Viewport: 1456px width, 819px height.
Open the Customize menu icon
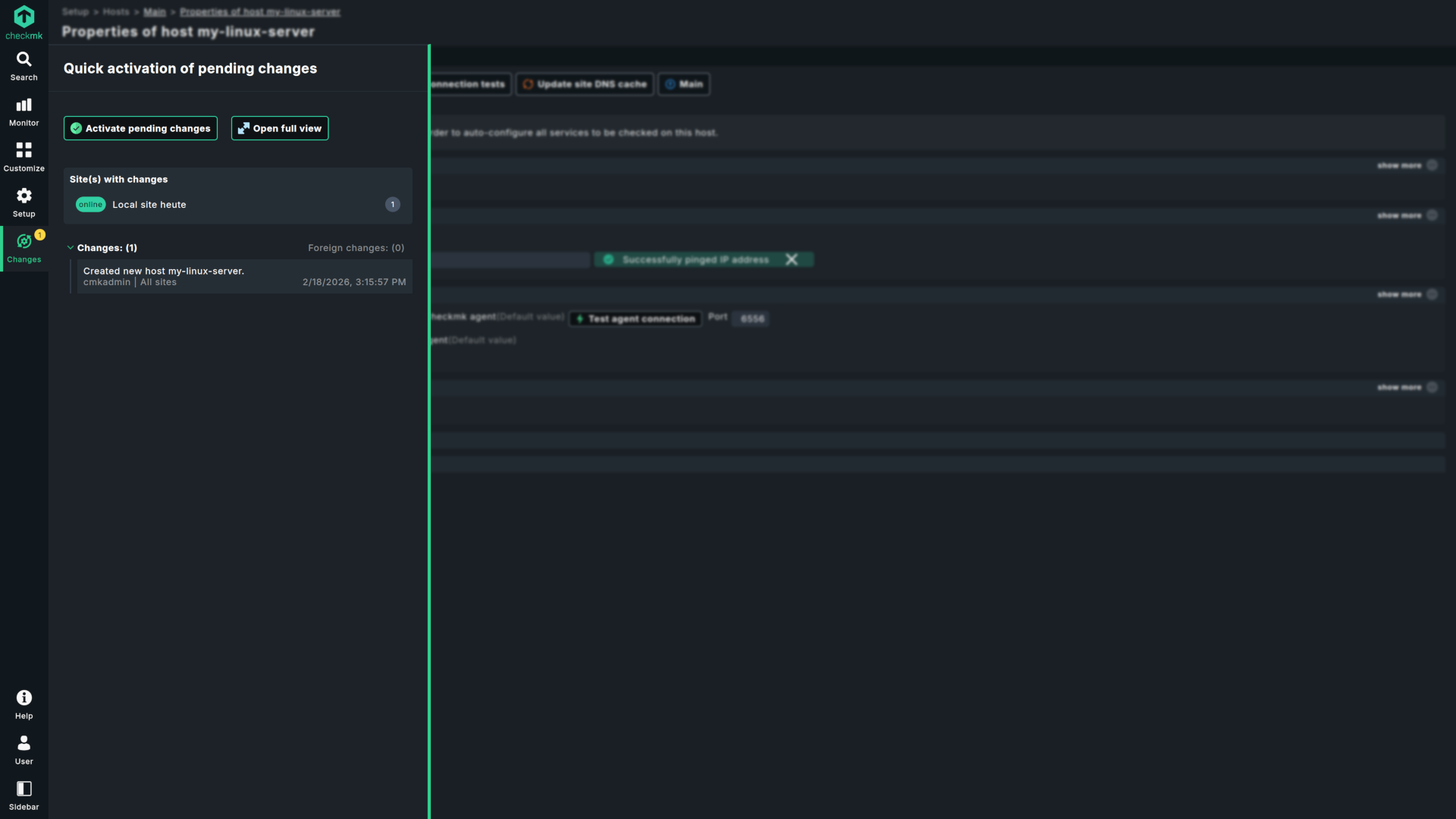tap(24, 151)
